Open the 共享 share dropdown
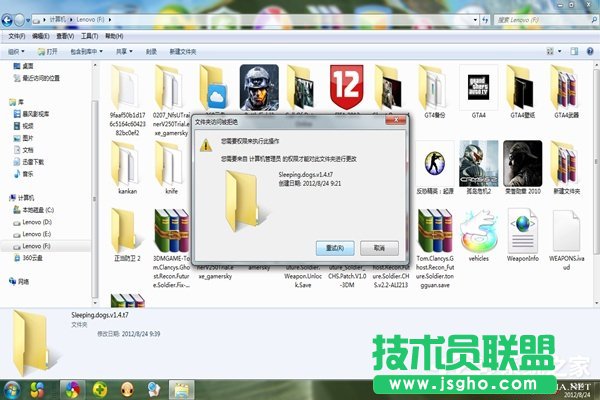 [x=124, y=50]
